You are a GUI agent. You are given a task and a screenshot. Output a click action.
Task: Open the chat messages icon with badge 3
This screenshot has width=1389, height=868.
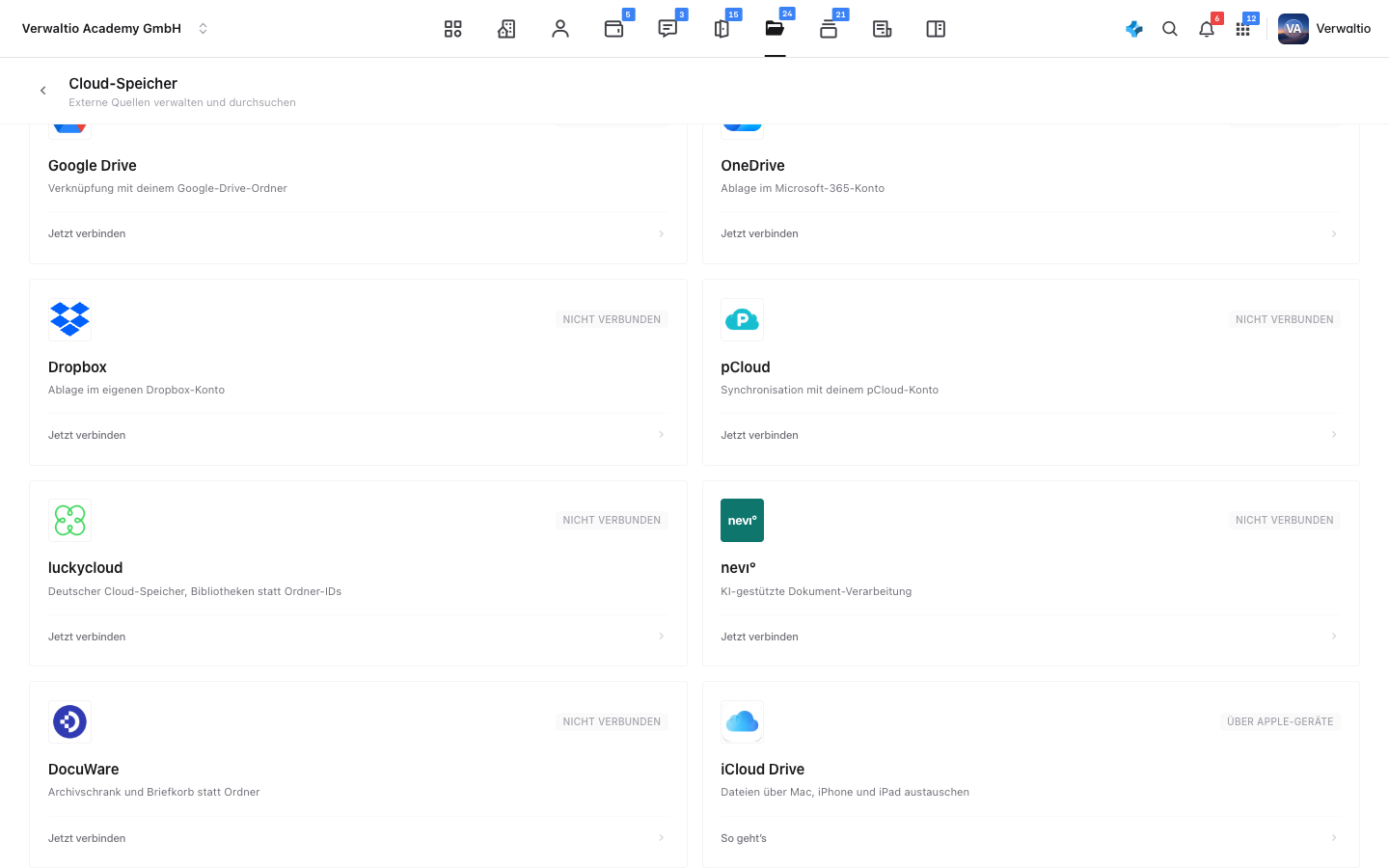(x=667, y=29)
